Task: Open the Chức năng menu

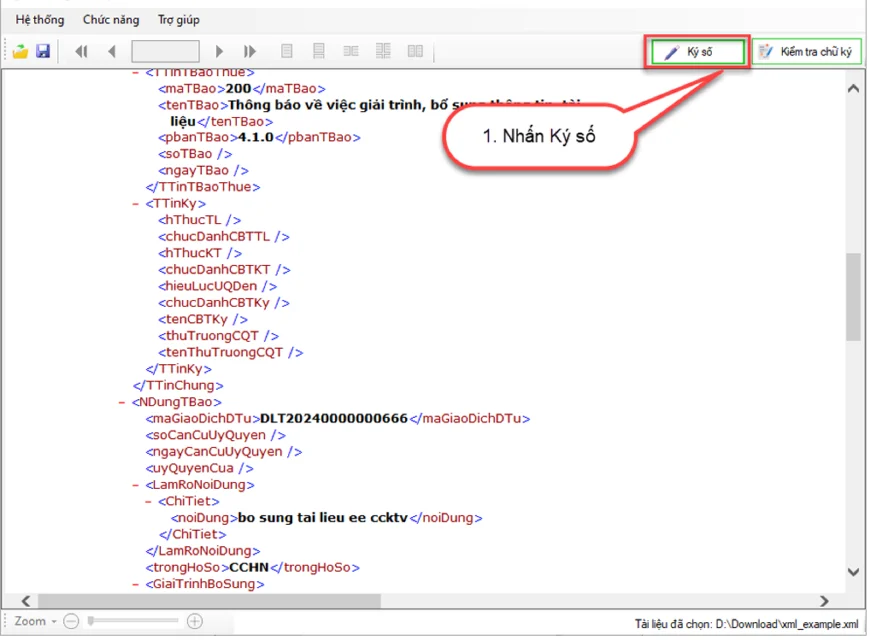Action: point(111,20)
